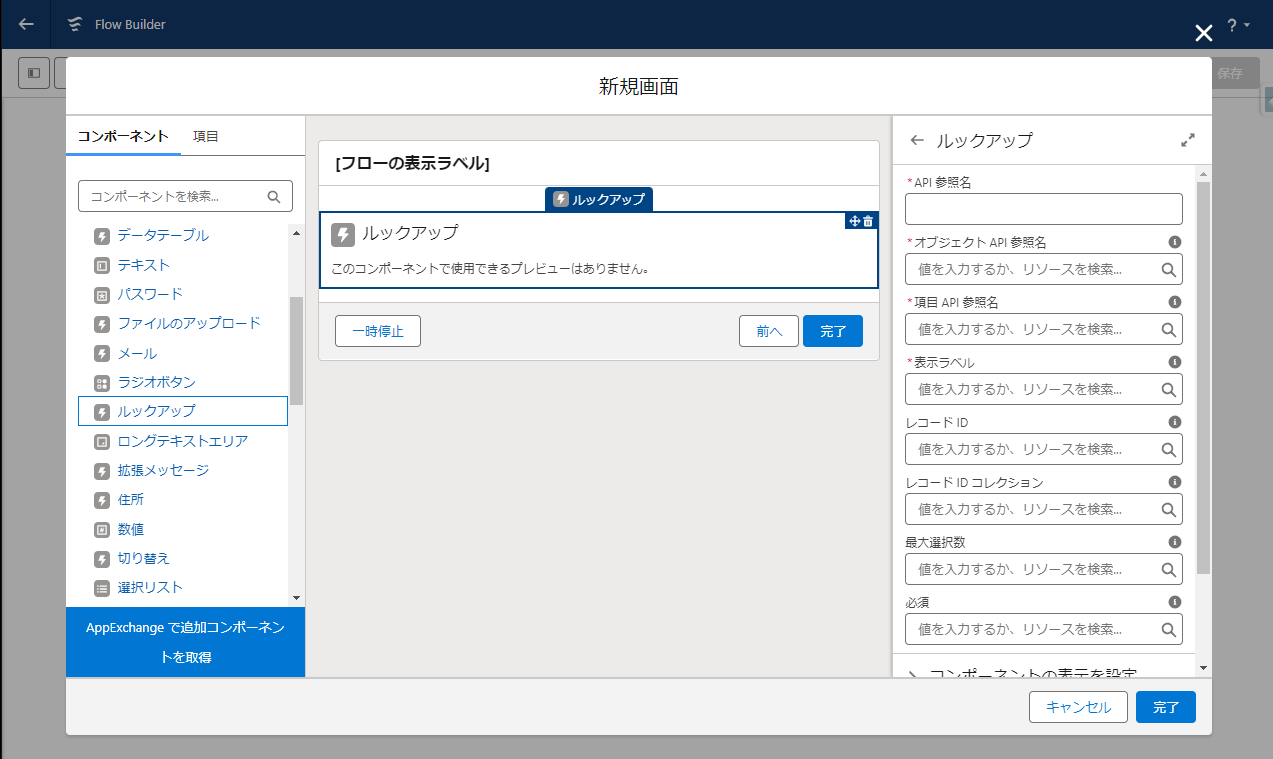Switch to the 項目 tab

[x=206, y=136]
